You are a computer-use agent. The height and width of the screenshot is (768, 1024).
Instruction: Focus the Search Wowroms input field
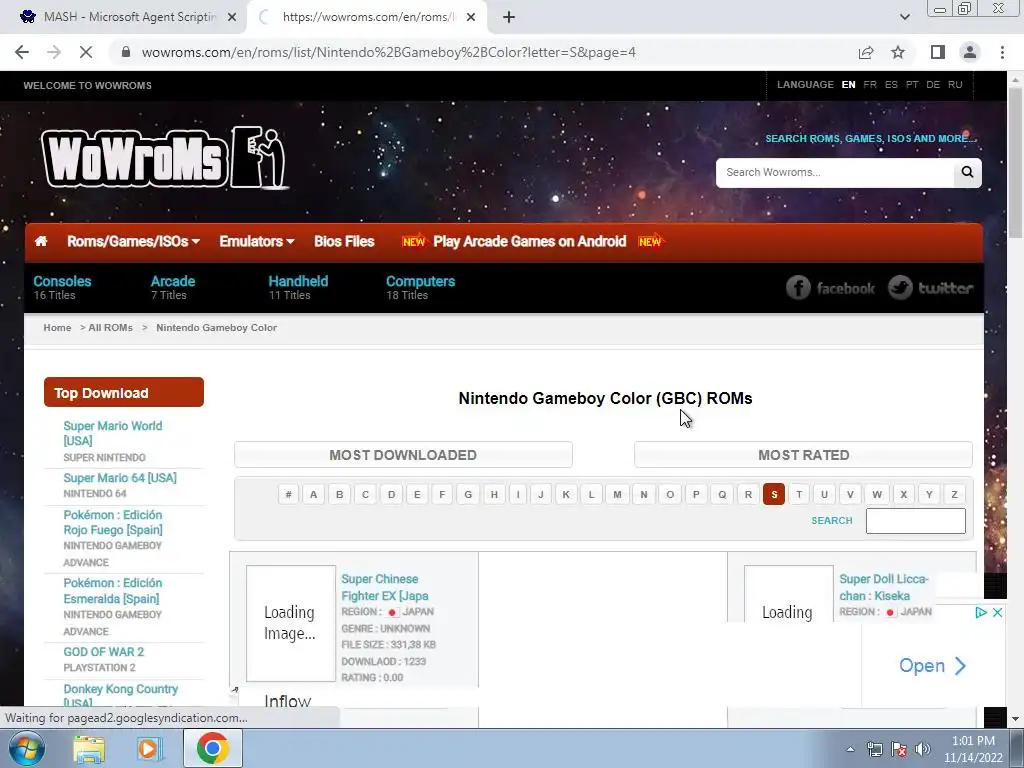point(835,172)
